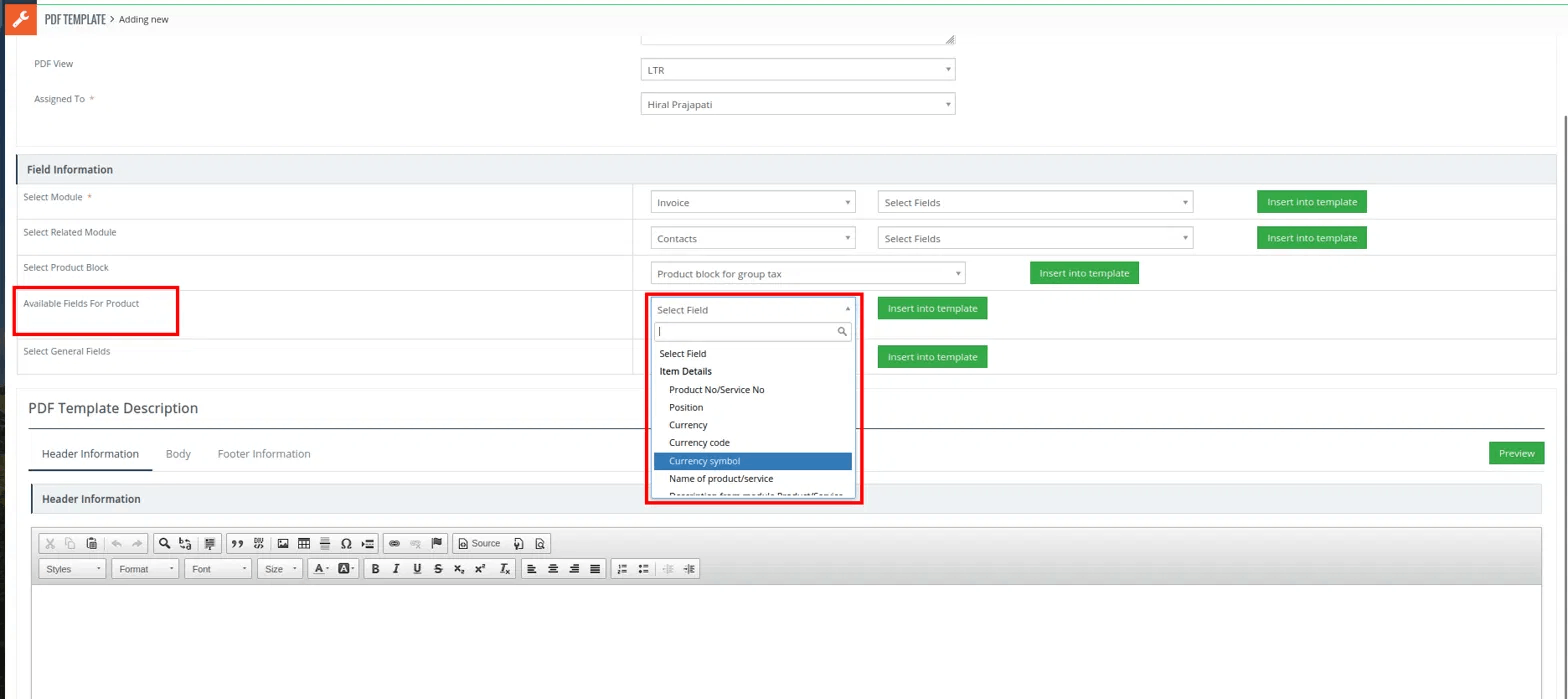The height and width of the screenshot is (699, 1568).
Task: Open the Contacts related module dropdown
Action: click(753, 238)
